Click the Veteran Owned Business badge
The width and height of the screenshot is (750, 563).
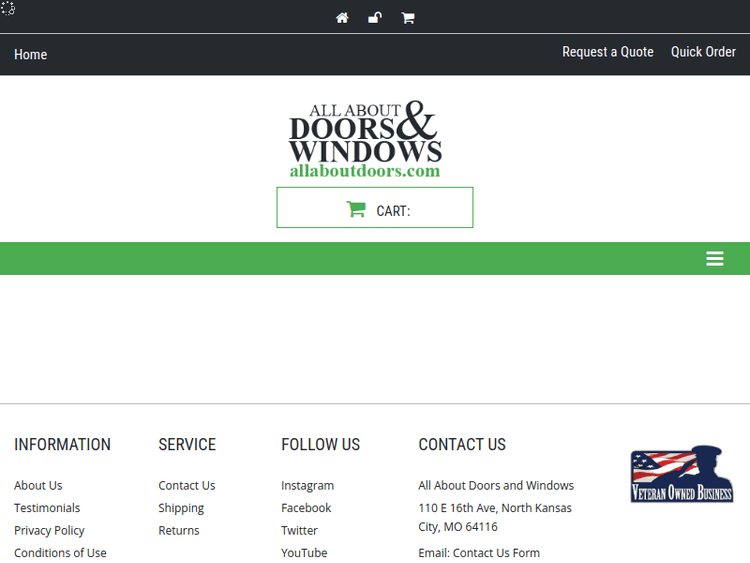click(x=682, y=474)
